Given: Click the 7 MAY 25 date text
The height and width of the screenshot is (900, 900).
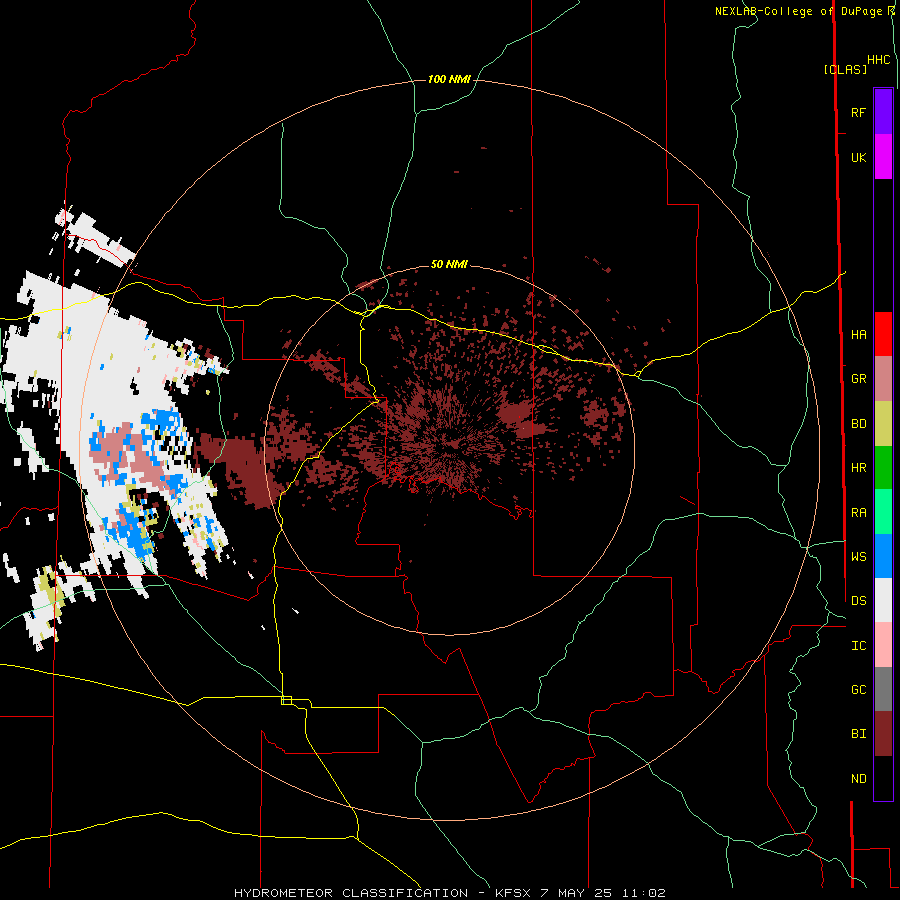Looking at the screenshot, I should point(577,893).
